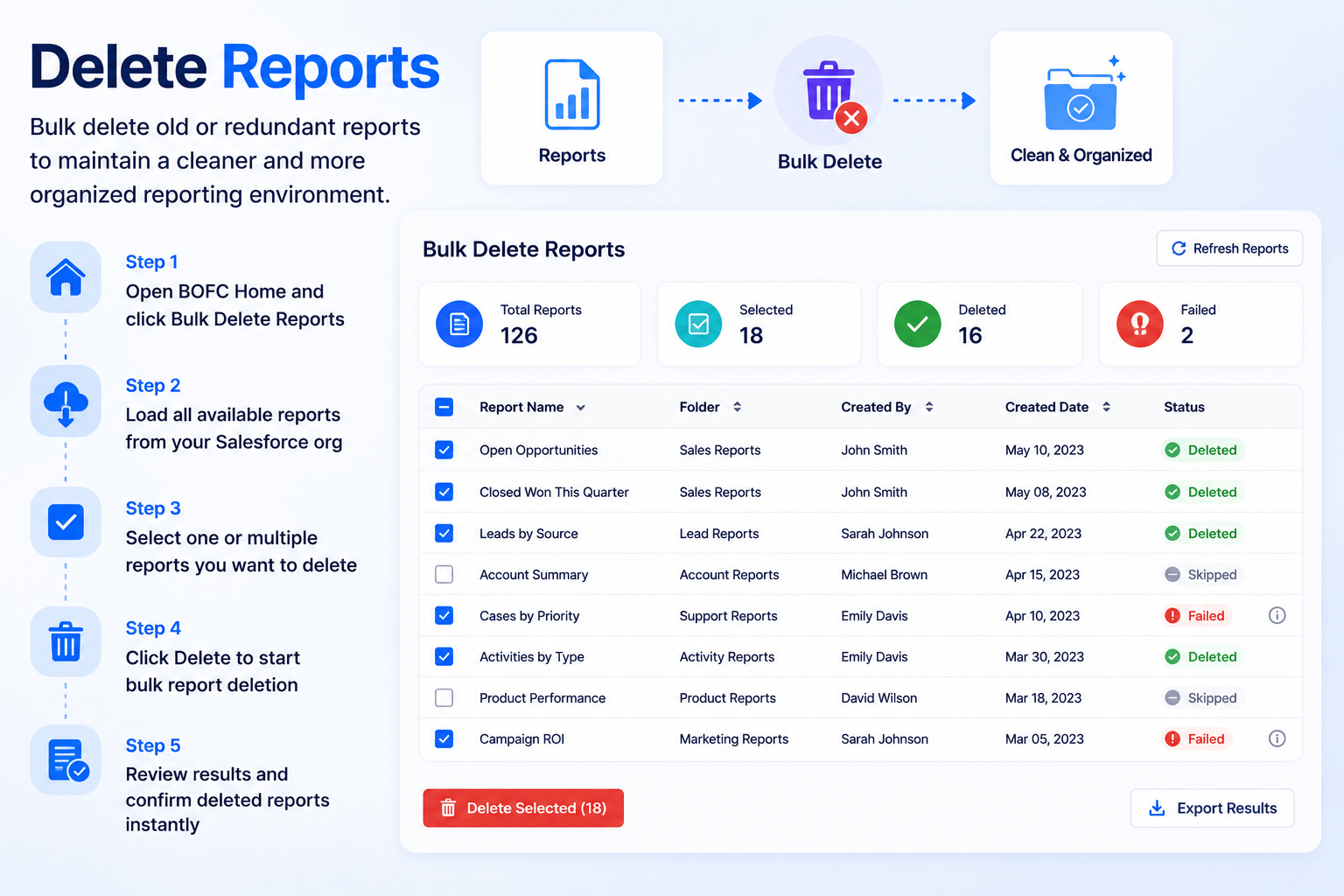This screenshot has height=896, width=1344.
Task: Click the 'Product Performance' report name
Action: point(542,697)
